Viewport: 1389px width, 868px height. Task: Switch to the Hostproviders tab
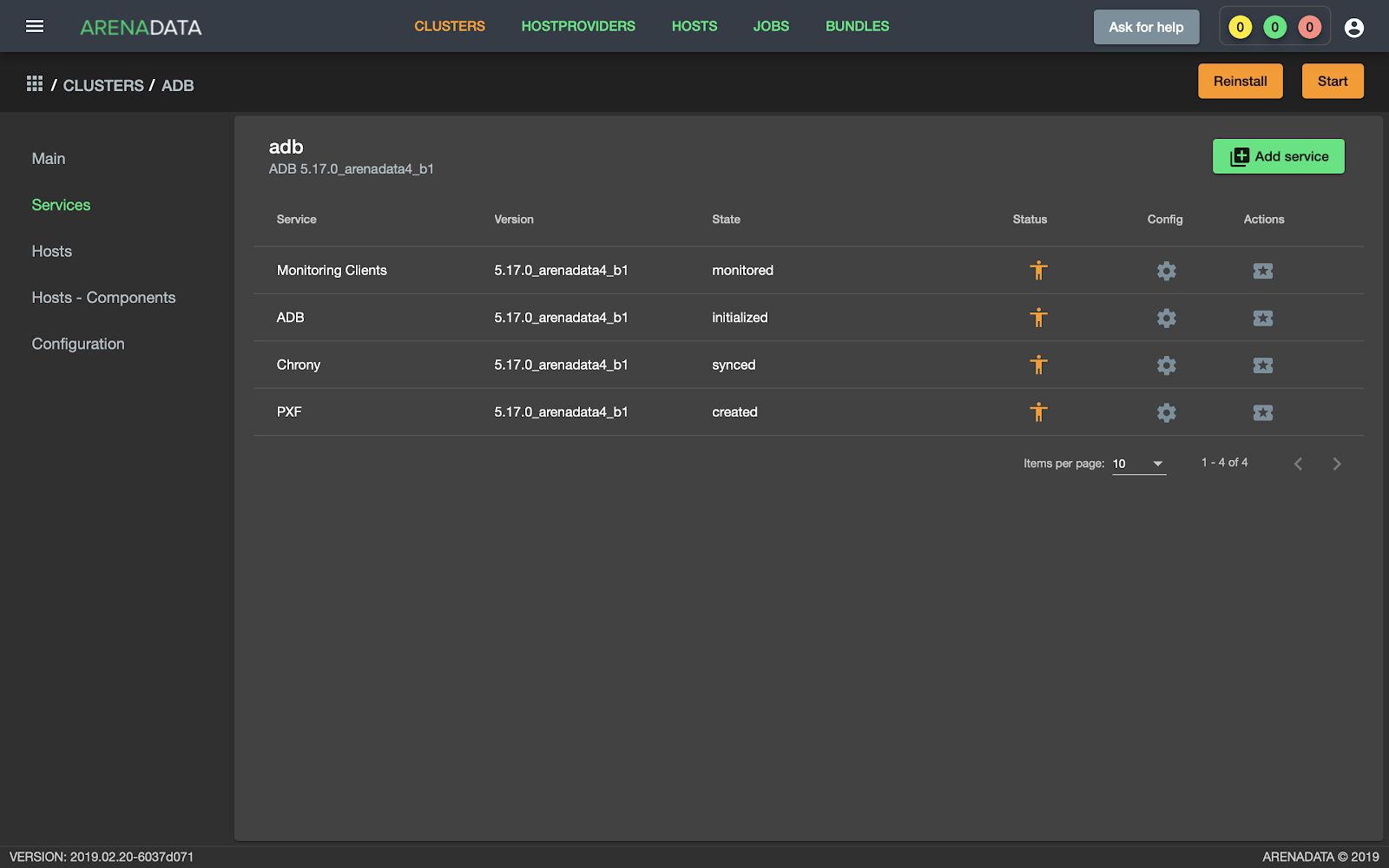tap(578, 26)
